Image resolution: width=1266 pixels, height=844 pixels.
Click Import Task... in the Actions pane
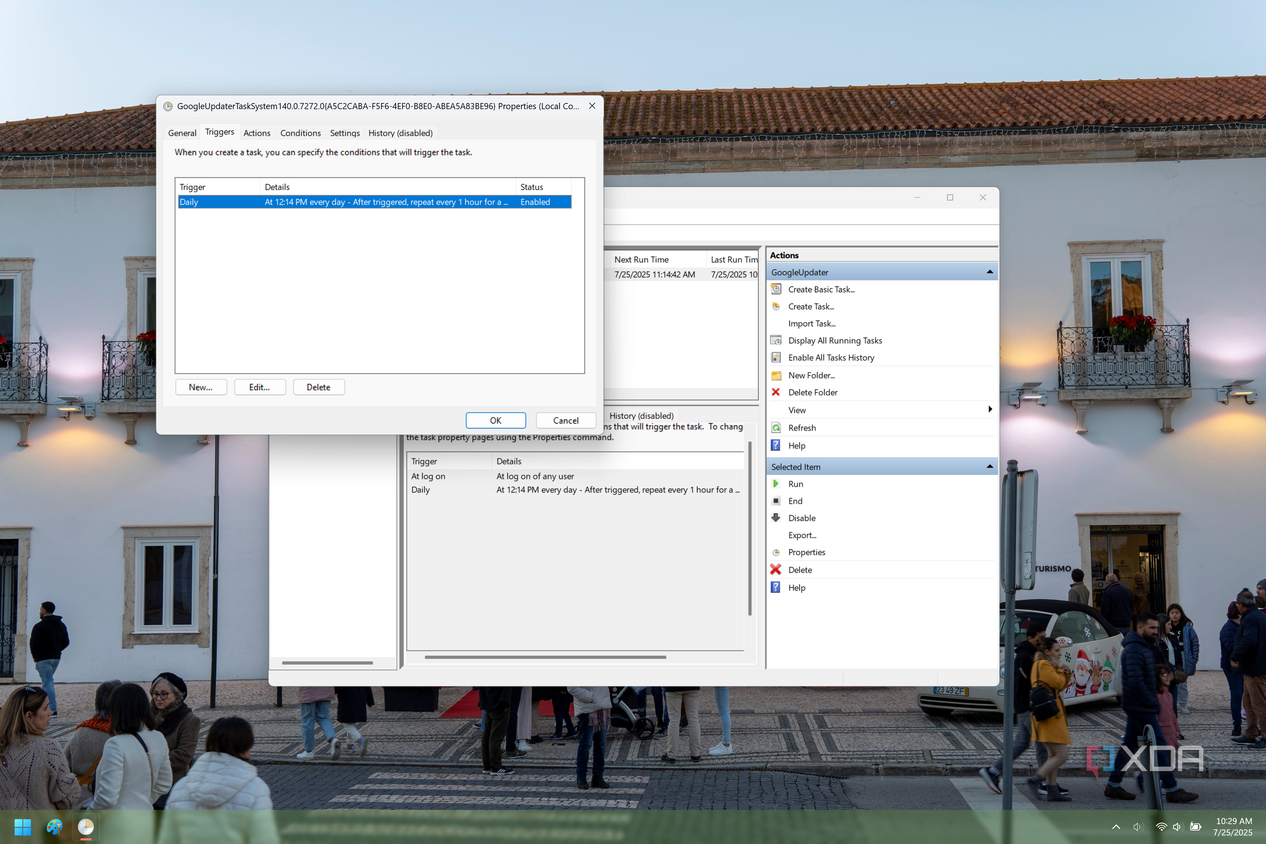coord(812,324)
